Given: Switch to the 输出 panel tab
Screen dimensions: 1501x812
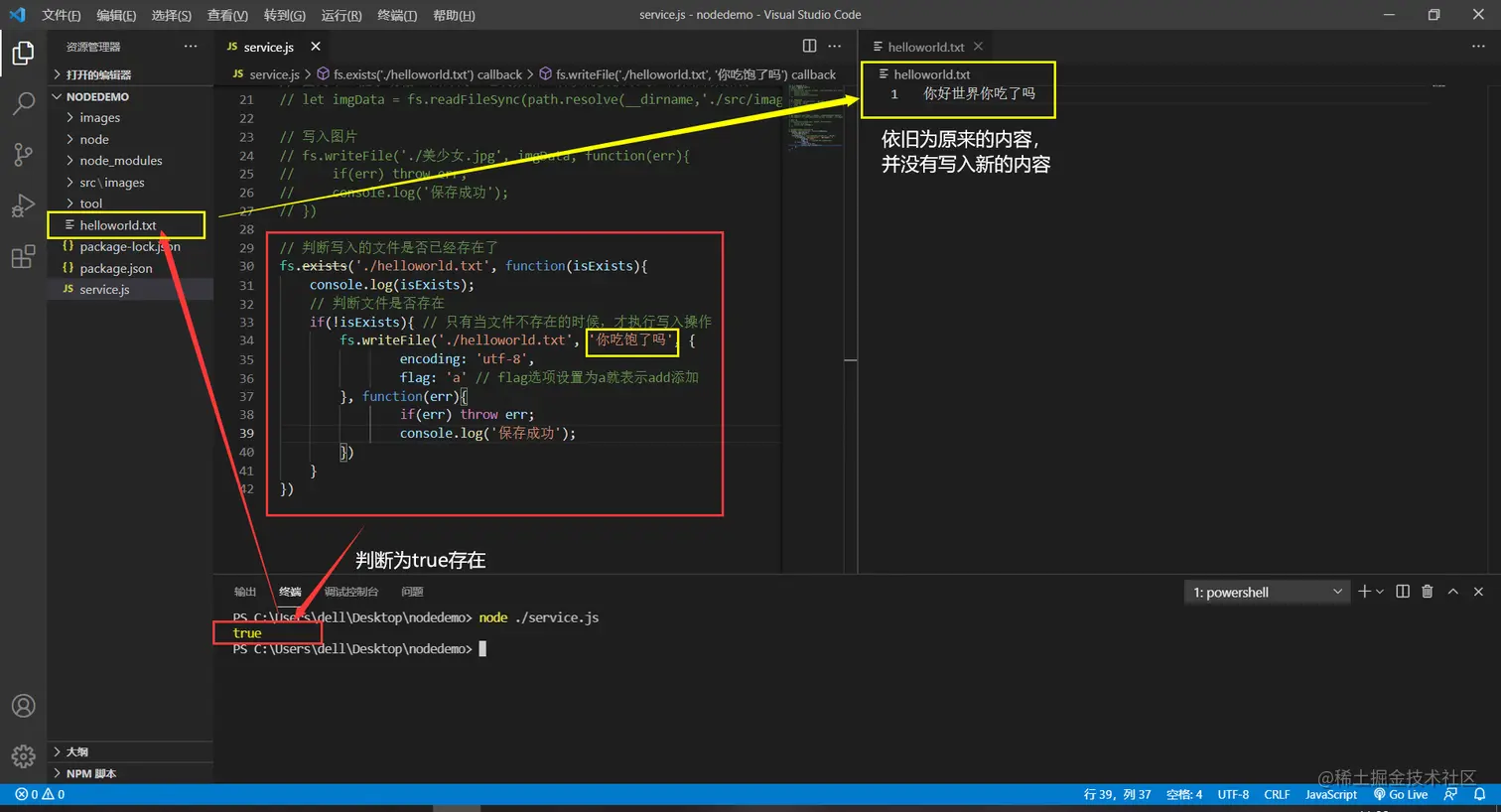Looking at the screenshot, I should tap(245, 592).
